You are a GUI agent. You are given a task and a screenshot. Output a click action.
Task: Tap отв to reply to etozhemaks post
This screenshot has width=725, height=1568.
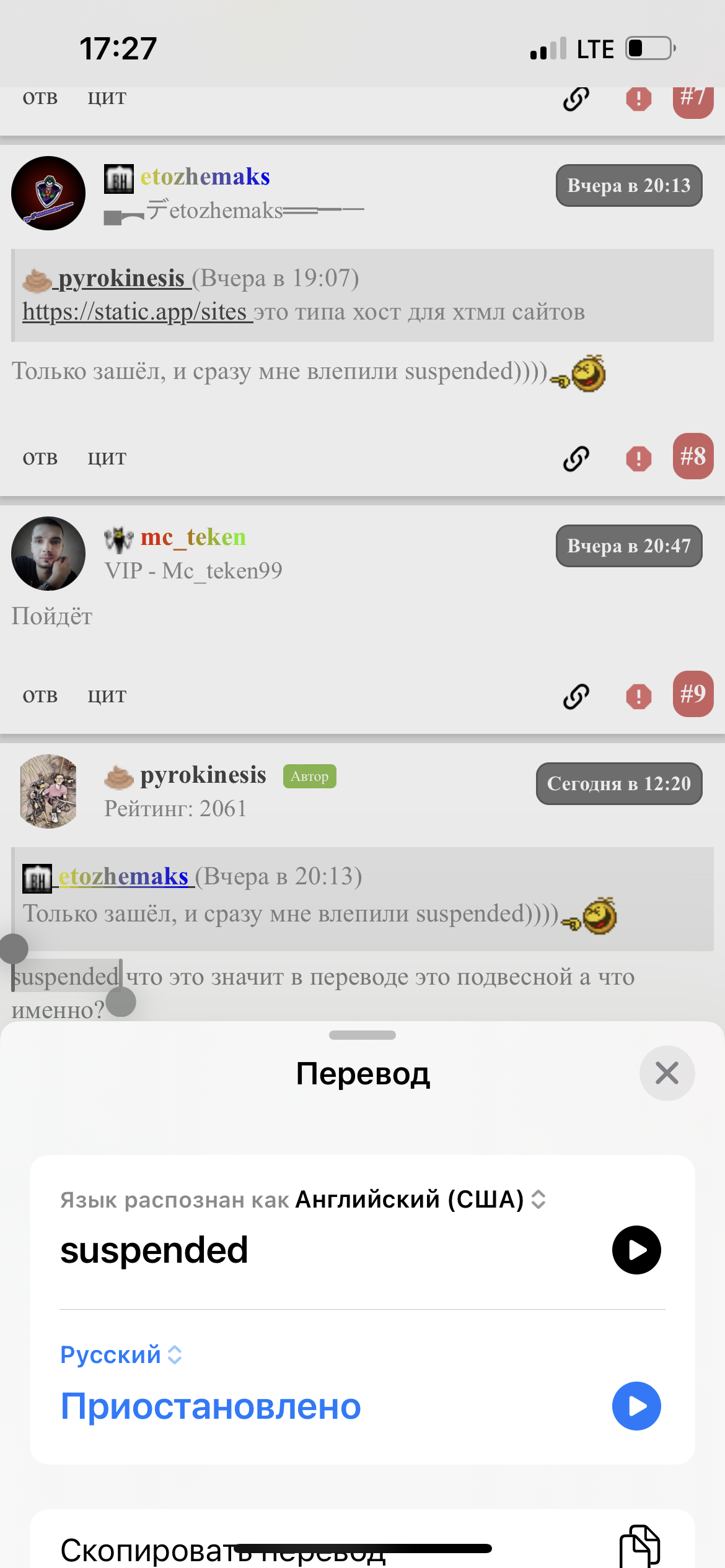(40, 458)
